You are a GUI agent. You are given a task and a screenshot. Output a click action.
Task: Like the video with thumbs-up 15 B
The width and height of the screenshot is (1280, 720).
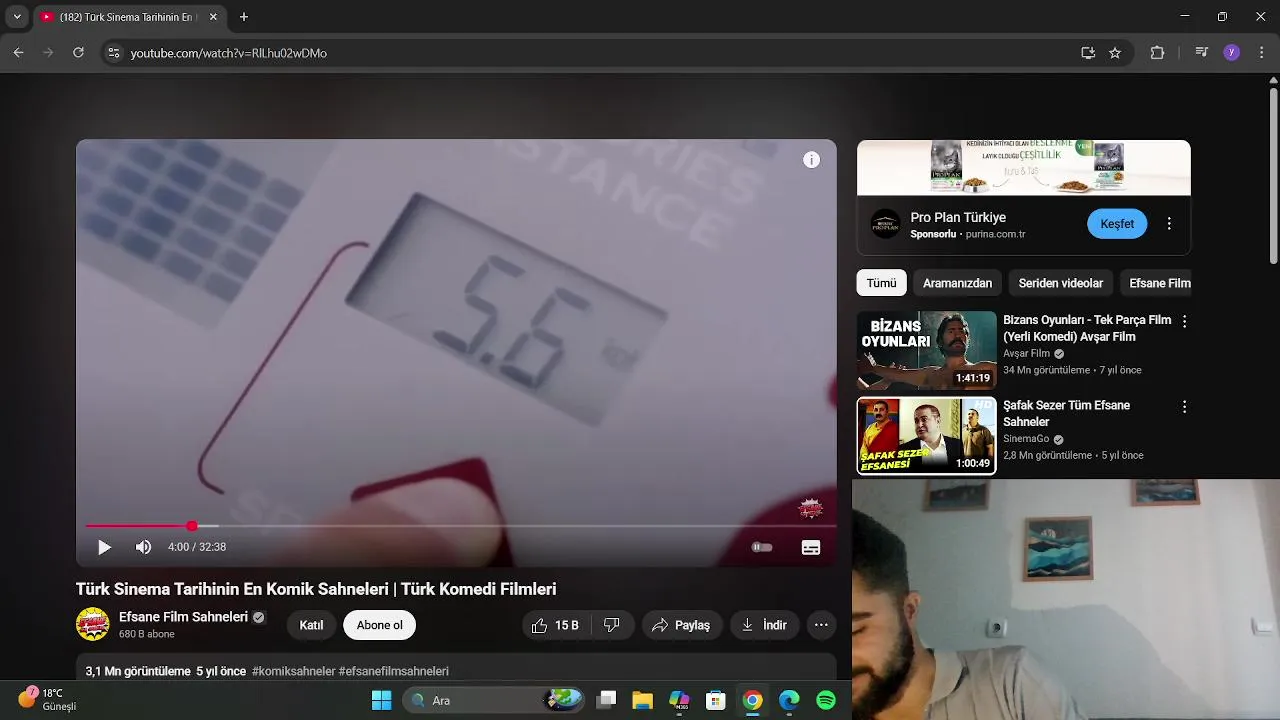555,625
